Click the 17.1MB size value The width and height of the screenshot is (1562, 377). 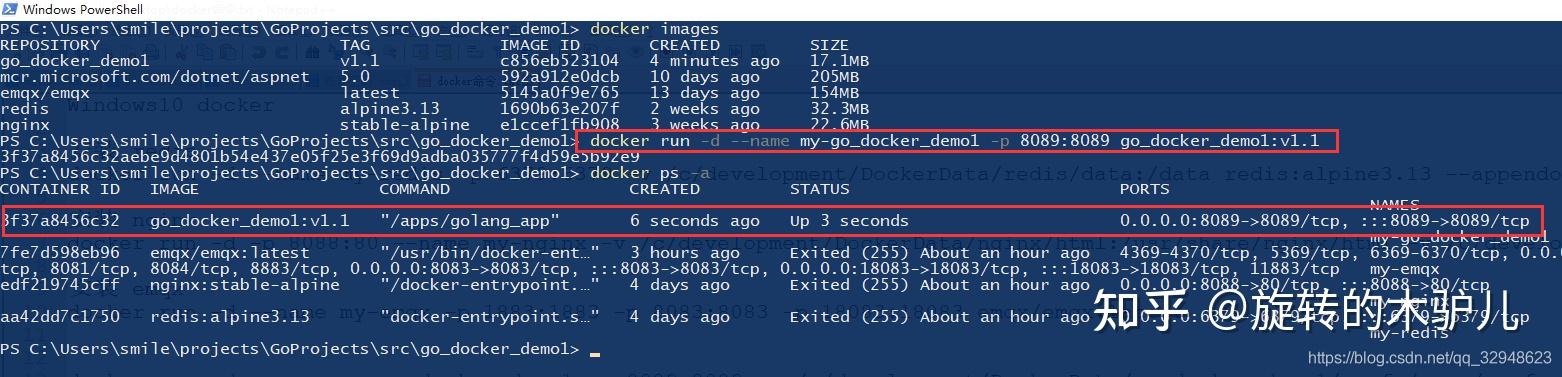839,61
